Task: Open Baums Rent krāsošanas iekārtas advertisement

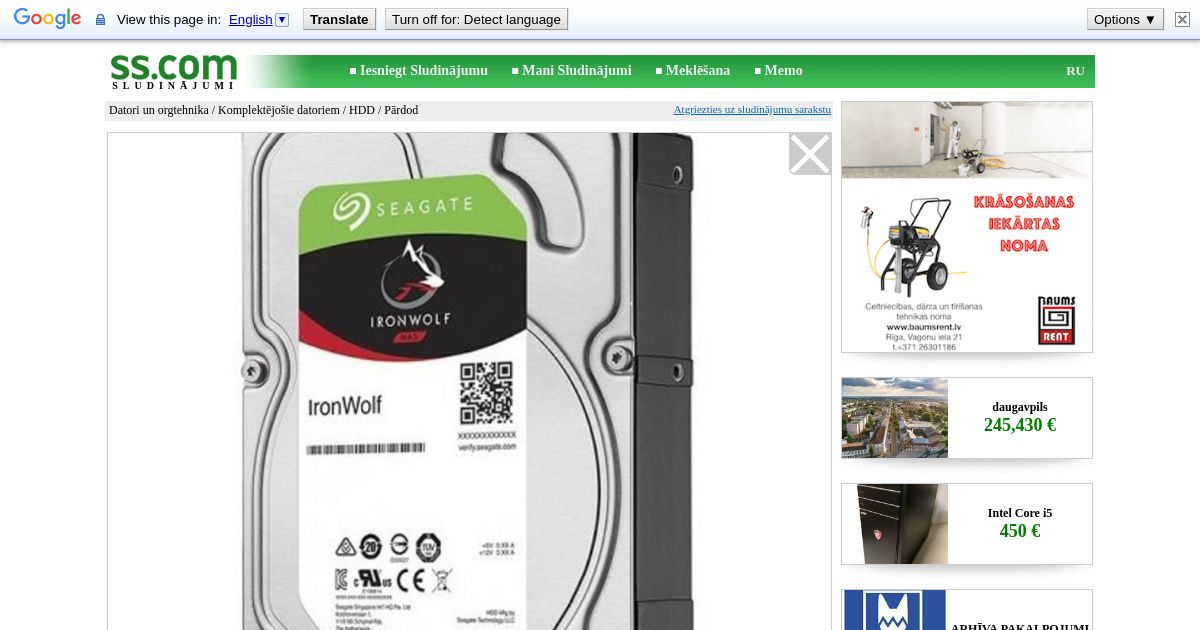Action: pos(967,227)
